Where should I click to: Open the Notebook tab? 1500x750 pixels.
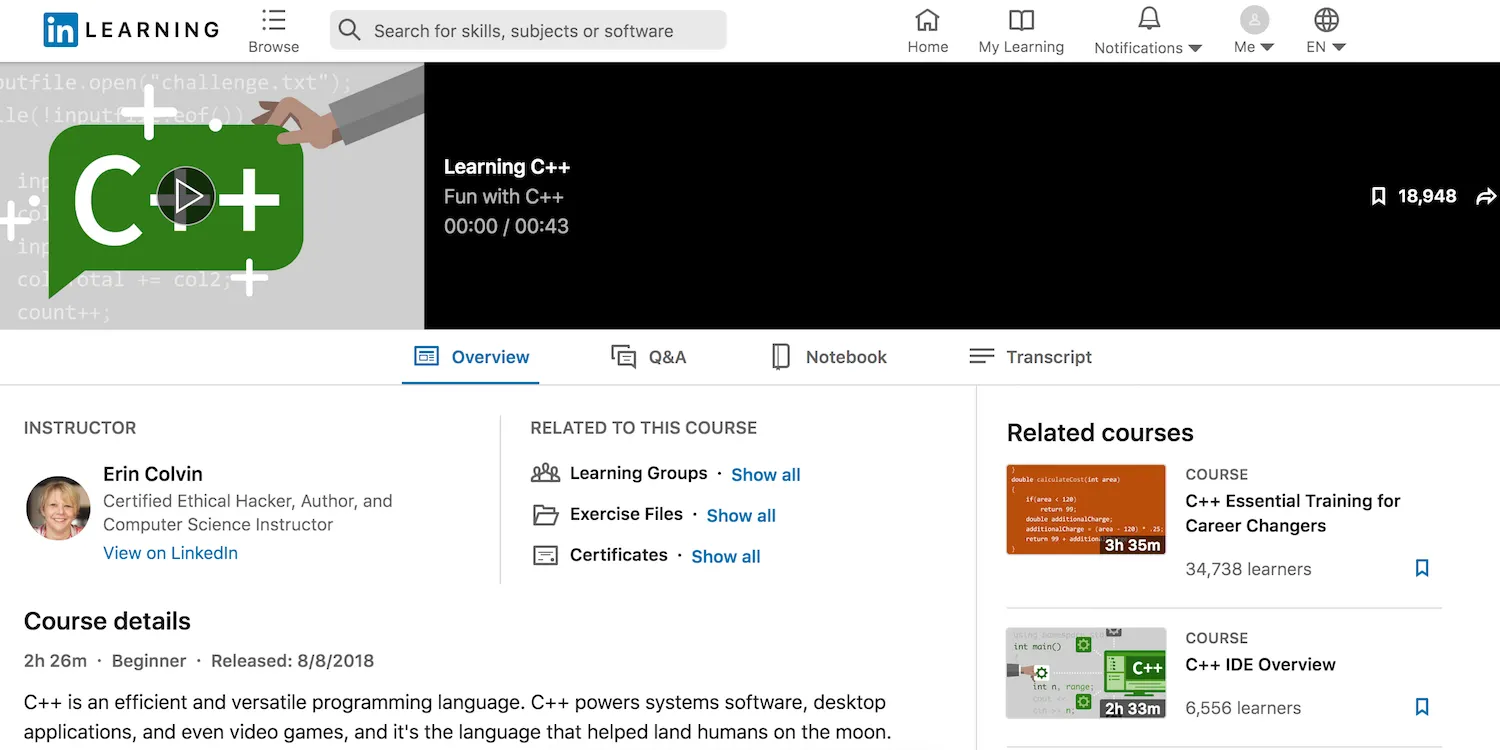pos(829,357)
